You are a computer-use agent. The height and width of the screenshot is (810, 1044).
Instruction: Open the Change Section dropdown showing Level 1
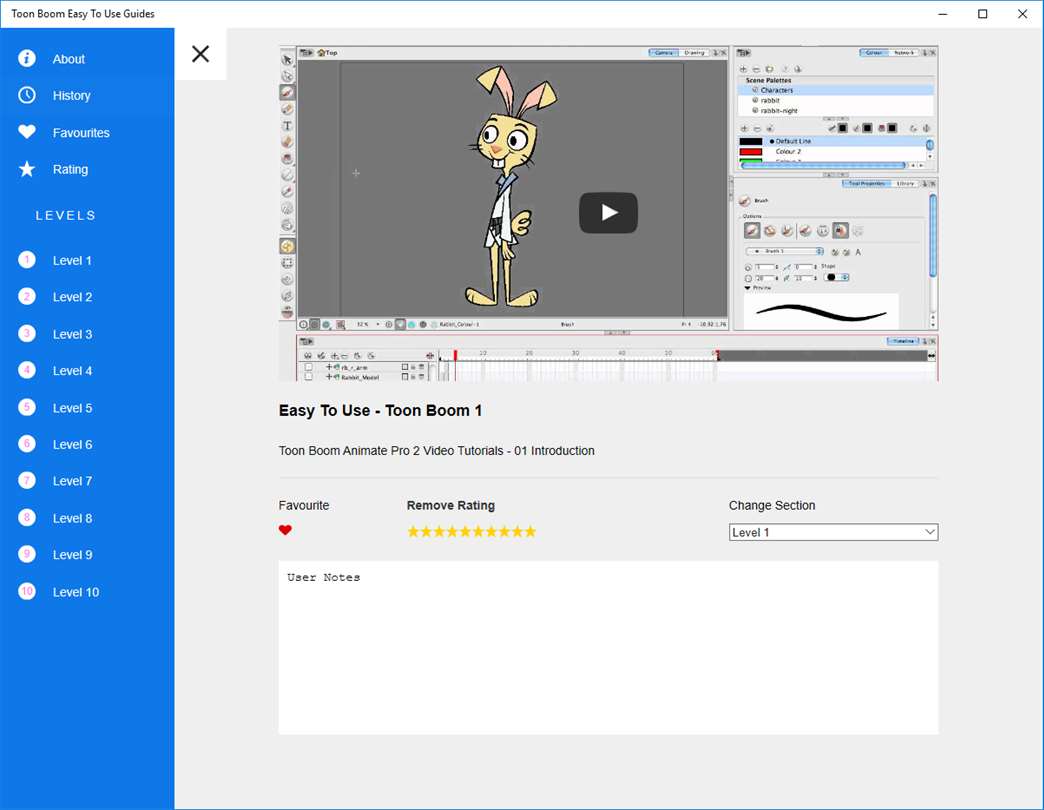pos(834,532)
